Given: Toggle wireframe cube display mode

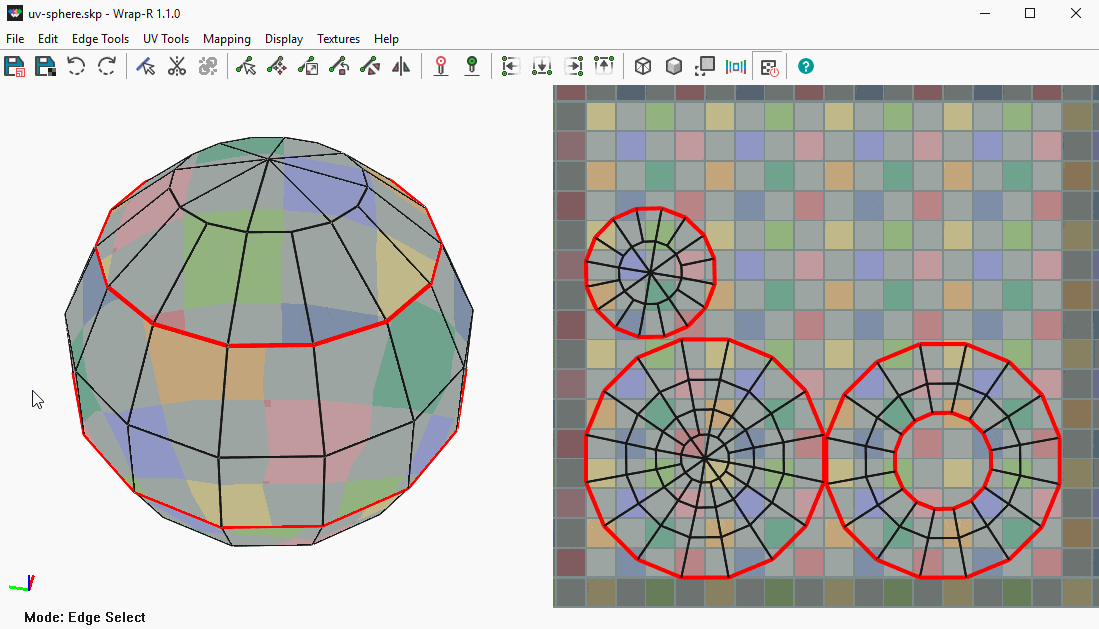Looking at the screenshot, I should point(644,67).
